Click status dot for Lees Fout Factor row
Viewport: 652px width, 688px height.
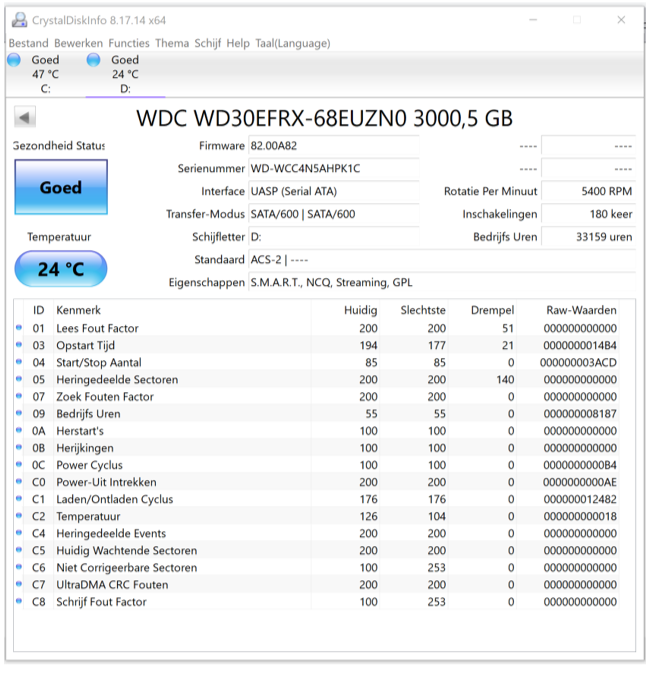tap(19, 328)
